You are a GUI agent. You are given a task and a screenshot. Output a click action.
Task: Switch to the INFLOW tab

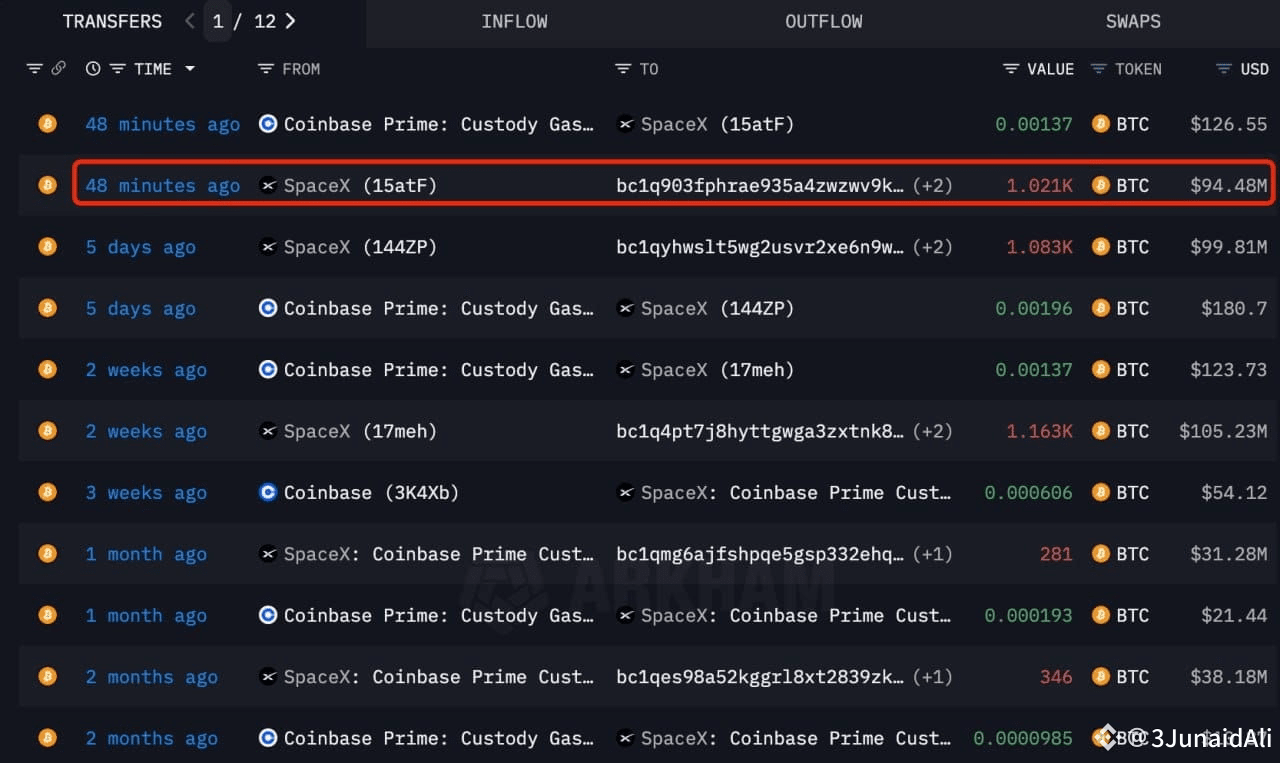pyautogui.click(x=514, y=22)
